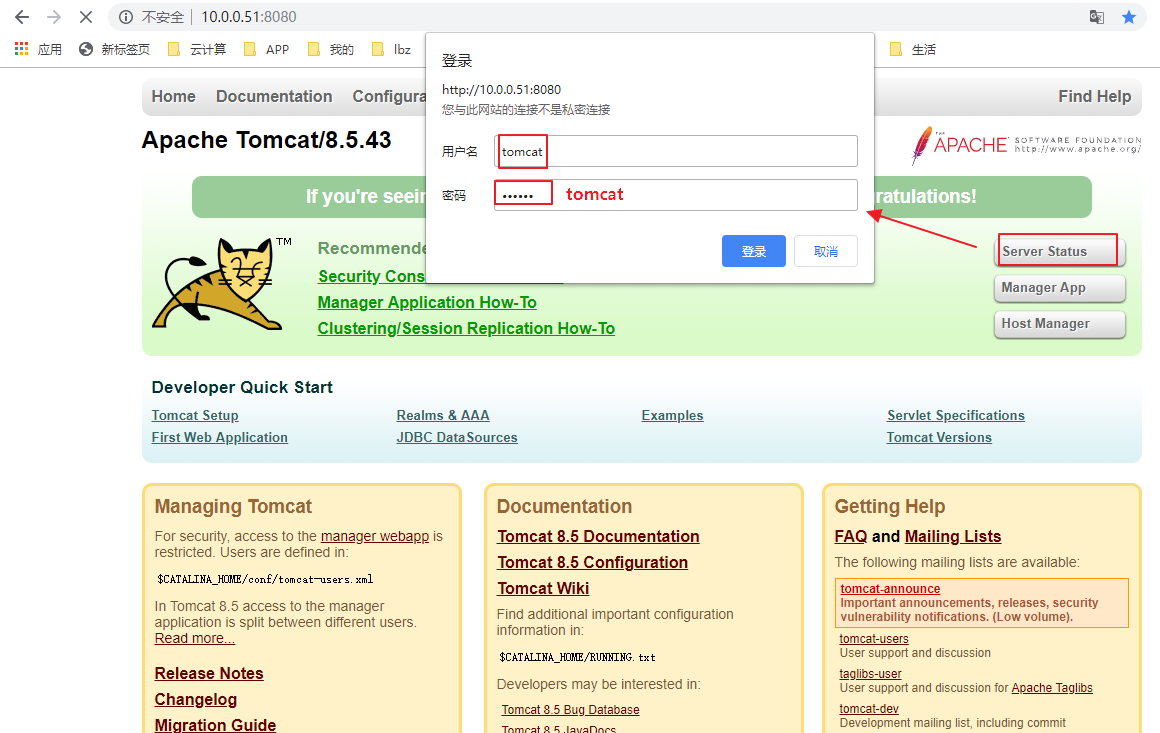Select the Find Help nav item

coord(1094,96)
